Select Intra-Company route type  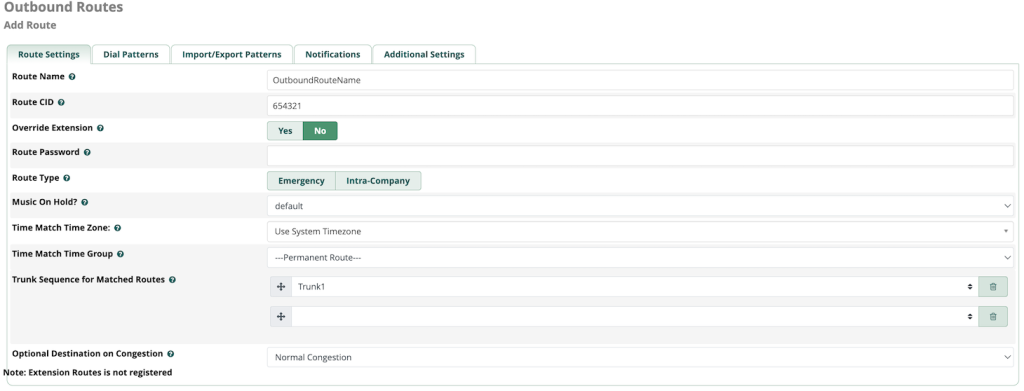(378, 181)
